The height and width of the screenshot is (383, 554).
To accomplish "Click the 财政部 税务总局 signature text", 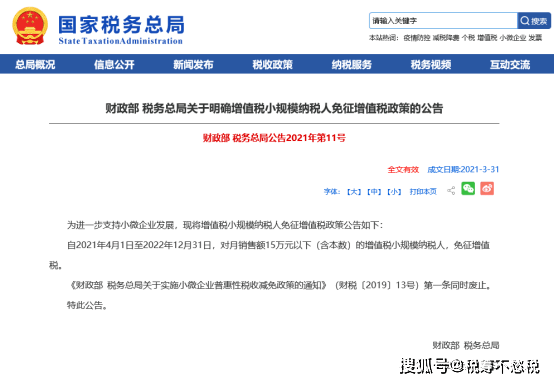I will click(466, 345).
